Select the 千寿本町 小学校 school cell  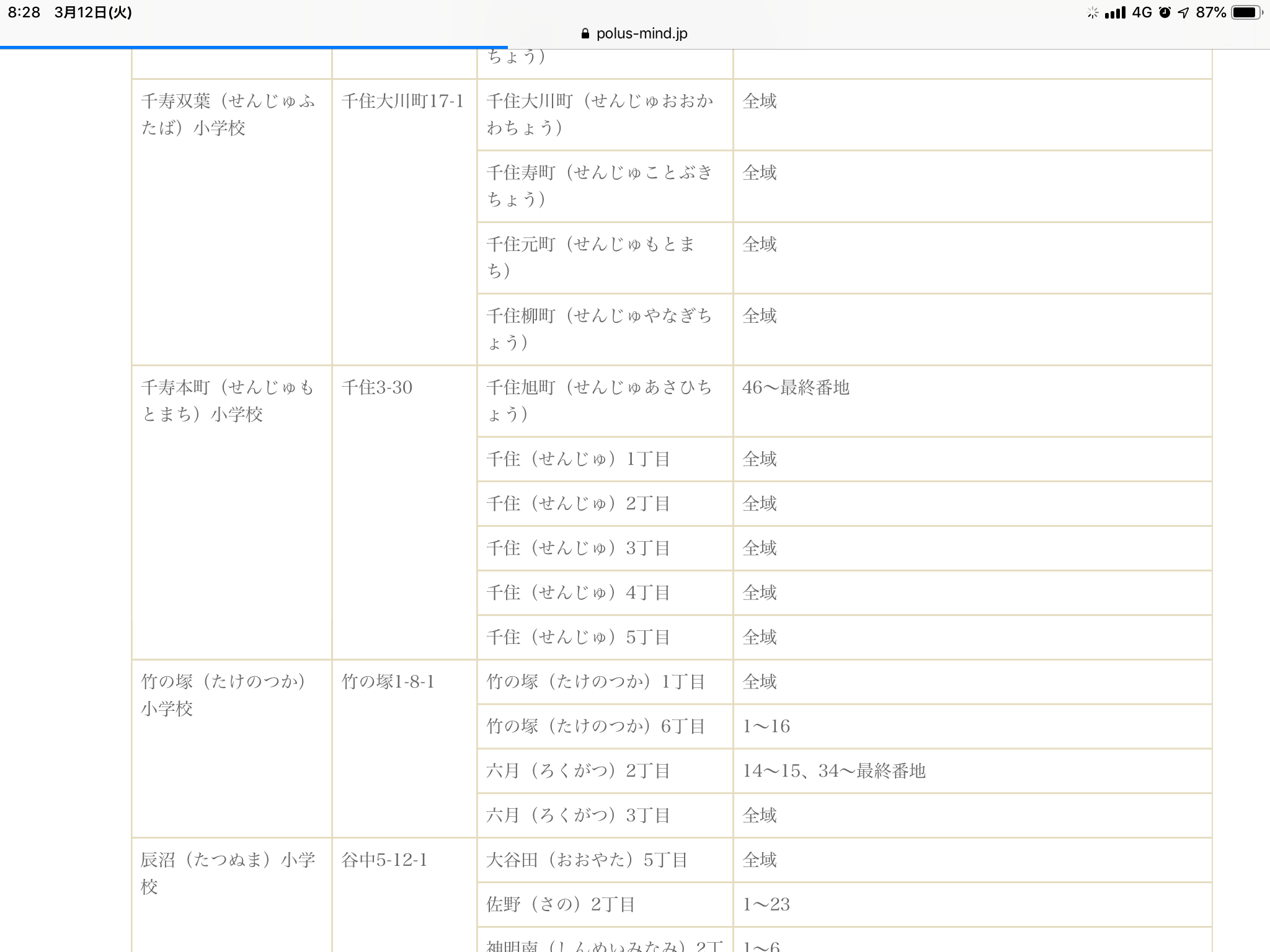(228, 401)
